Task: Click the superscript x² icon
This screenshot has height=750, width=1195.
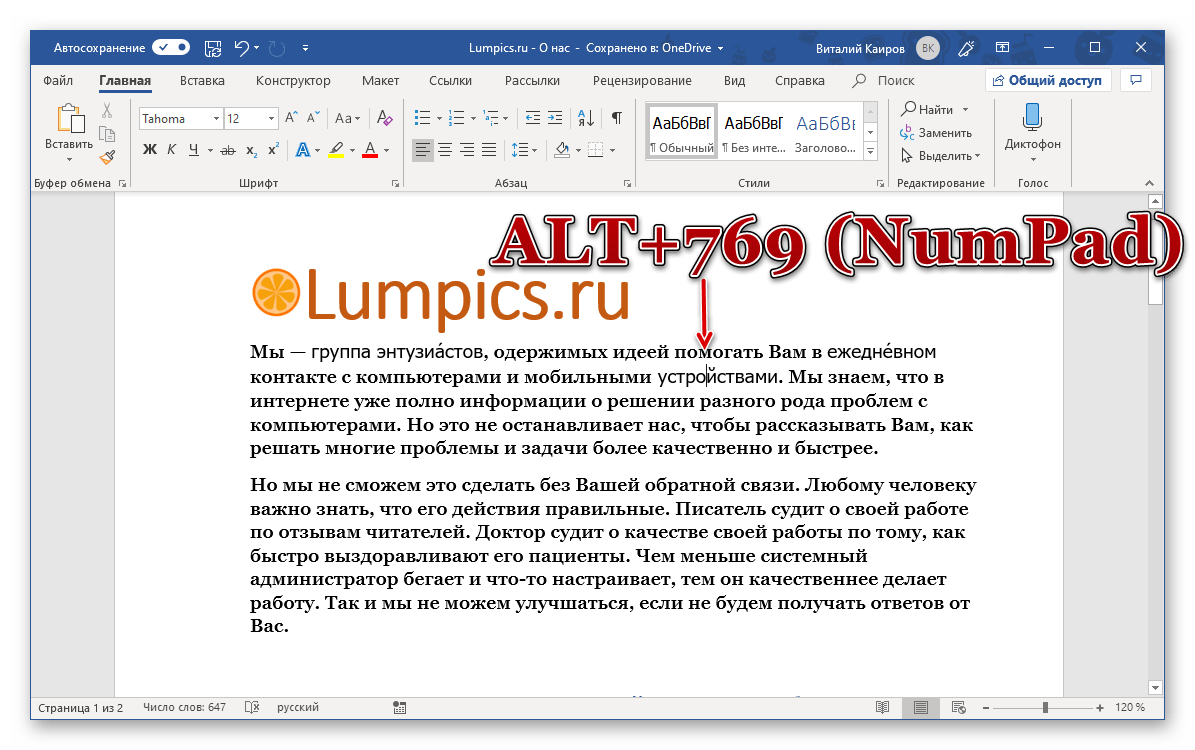Action: 273,150
